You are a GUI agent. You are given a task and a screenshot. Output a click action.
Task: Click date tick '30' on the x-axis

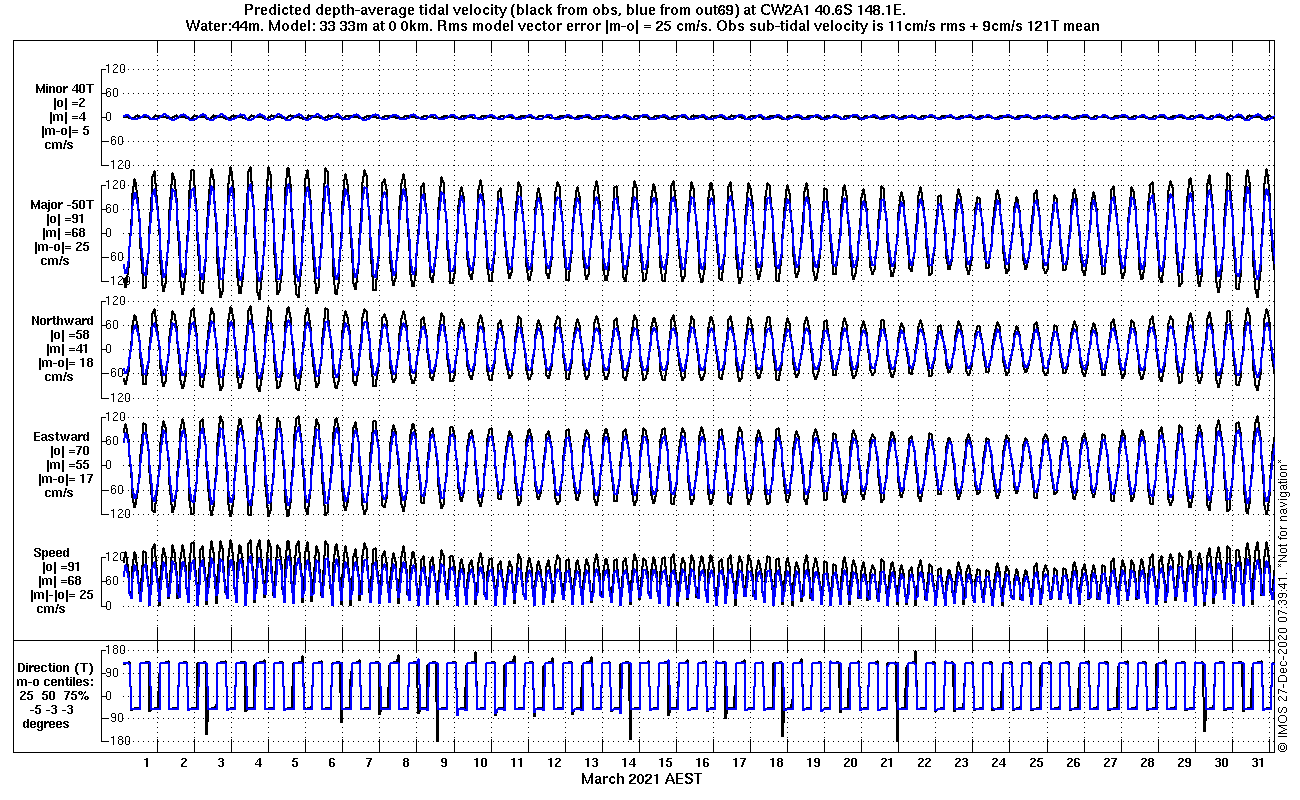[x=1220, y=763]
